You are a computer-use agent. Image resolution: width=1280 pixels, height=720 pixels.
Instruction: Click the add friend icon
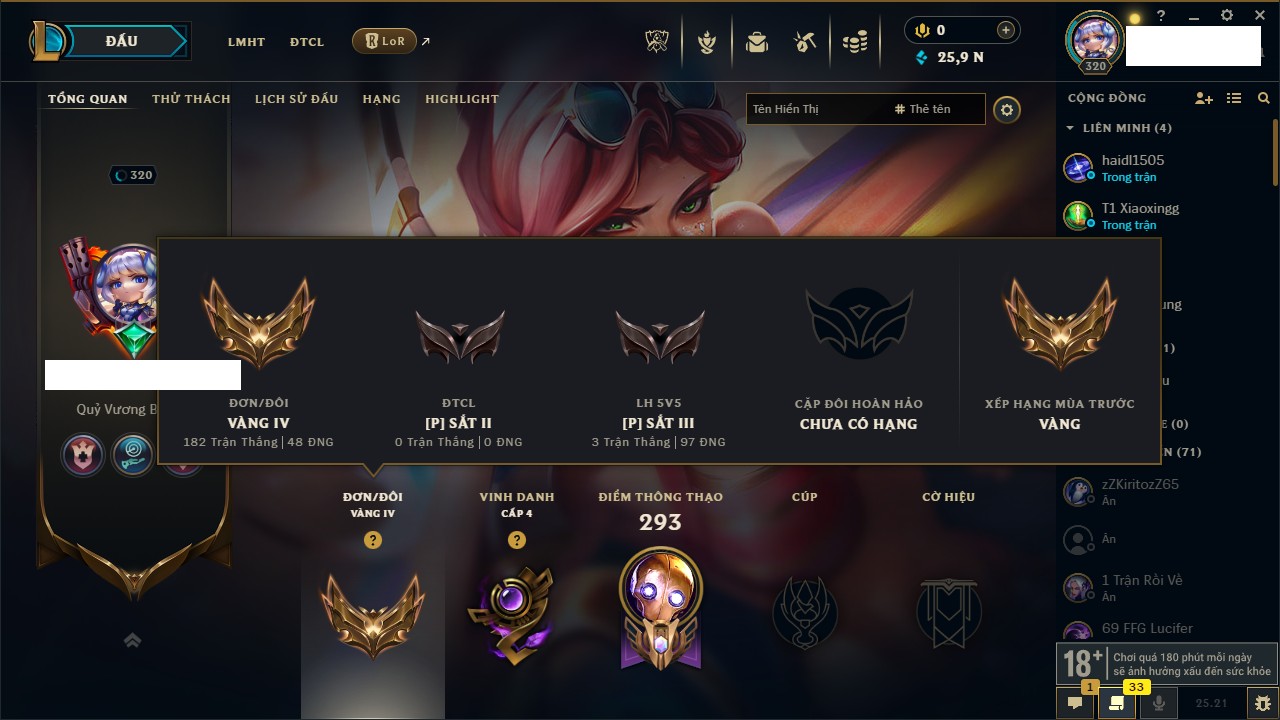[1204, 98]
